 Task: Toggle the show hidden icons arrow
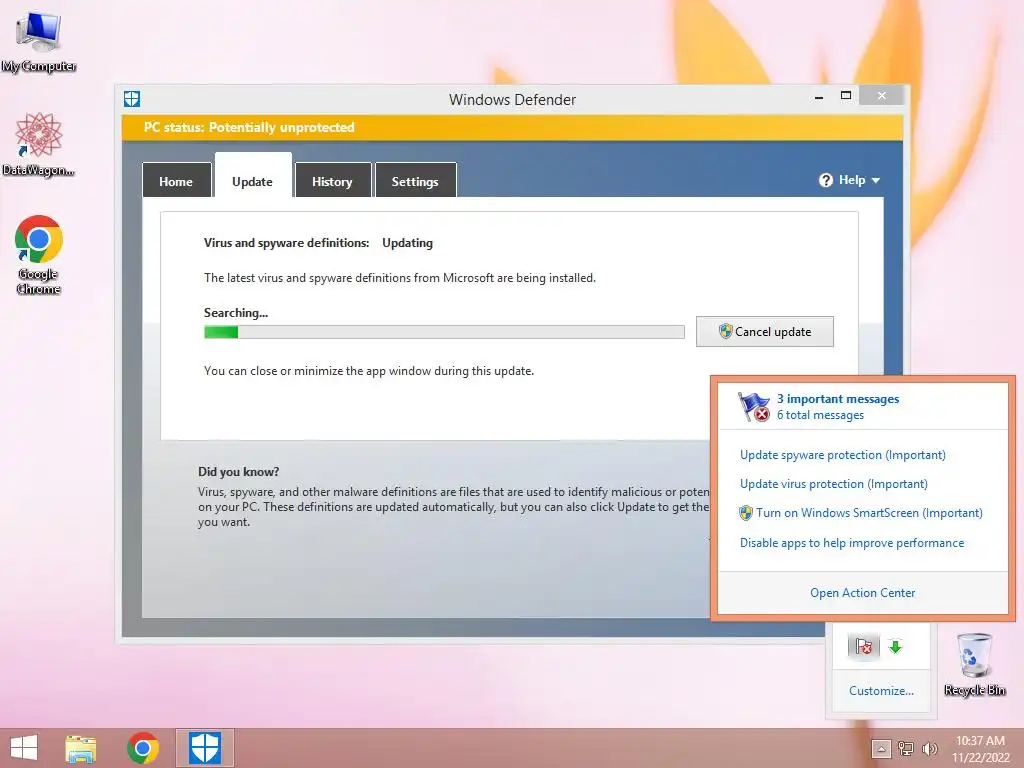pyautogui.click(x=880, y=748)
